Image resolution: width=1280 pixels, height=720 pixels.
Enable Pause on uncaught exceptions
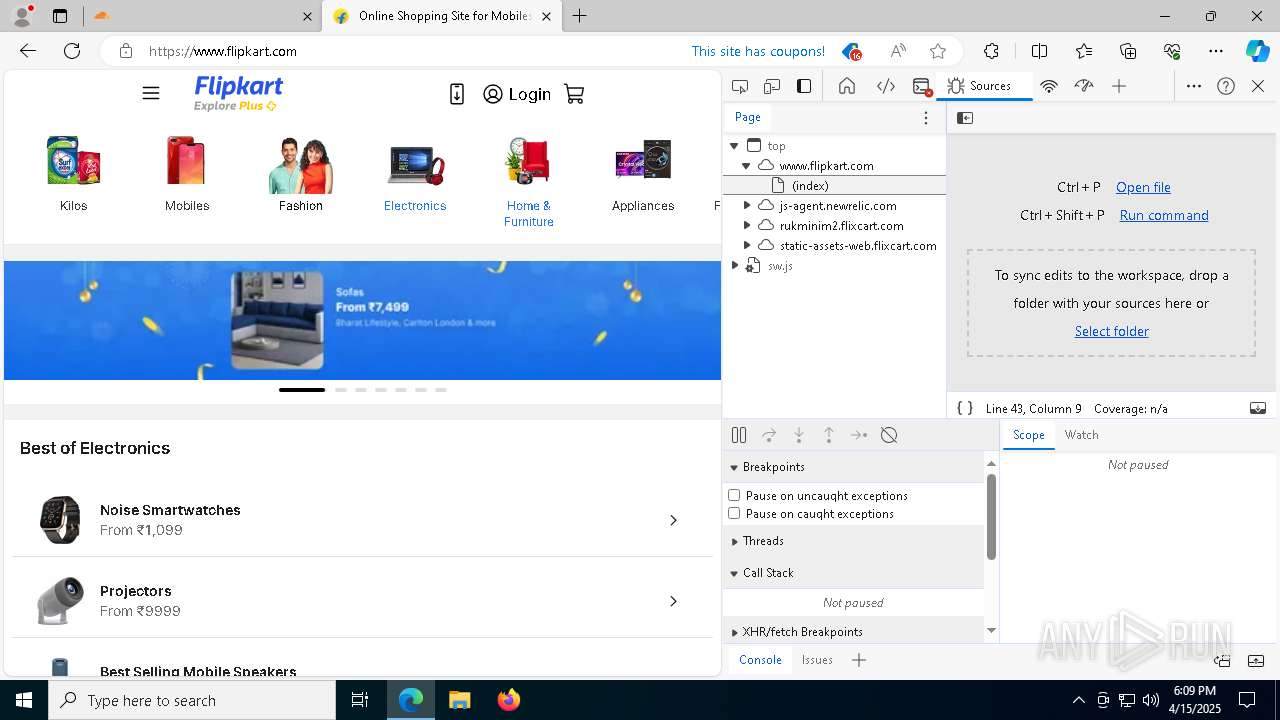pyautogui.click(x=734, y=495)
